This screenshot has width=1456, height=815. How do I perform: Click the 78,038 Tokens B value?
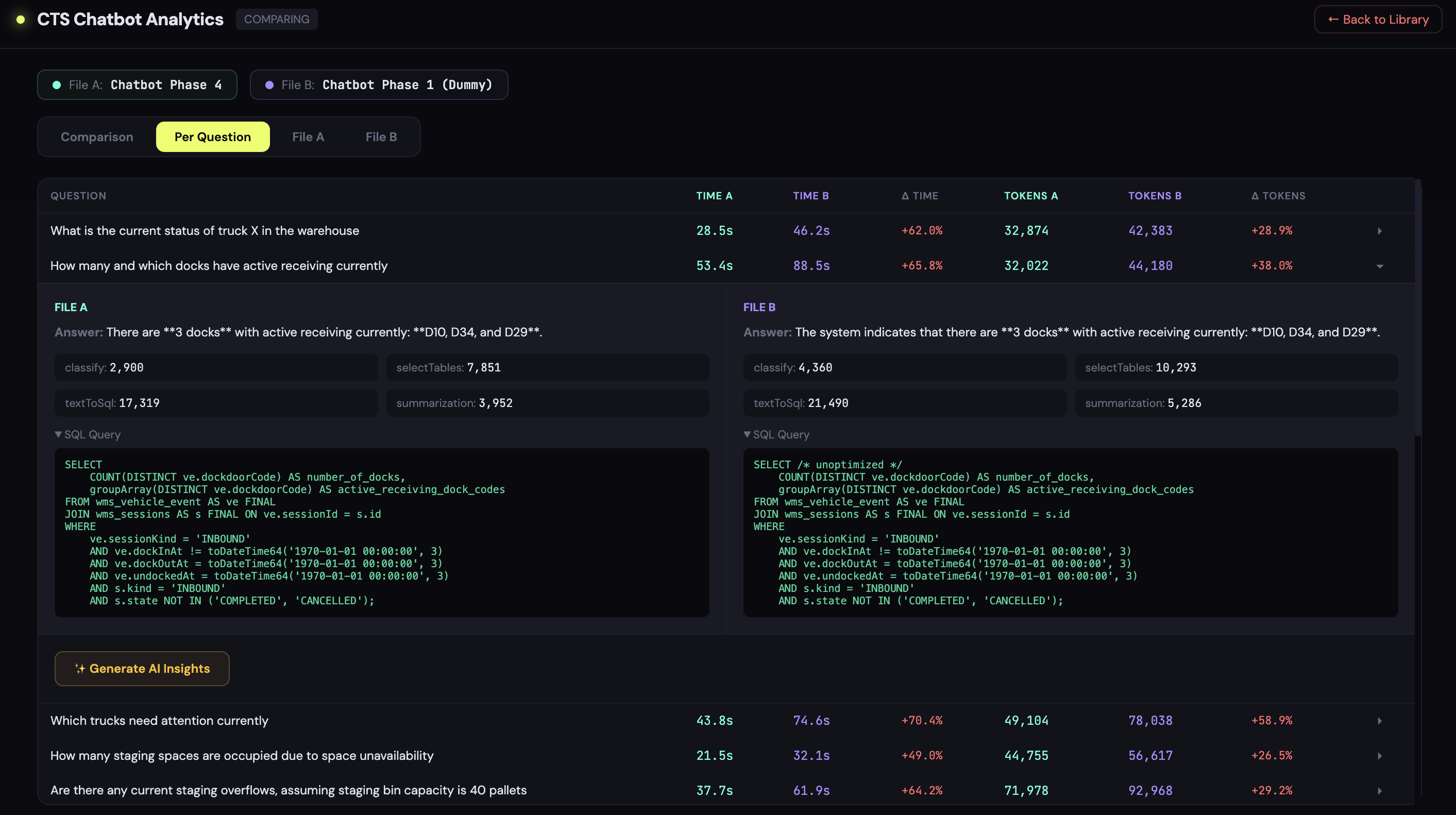[x=1150, y=721]
